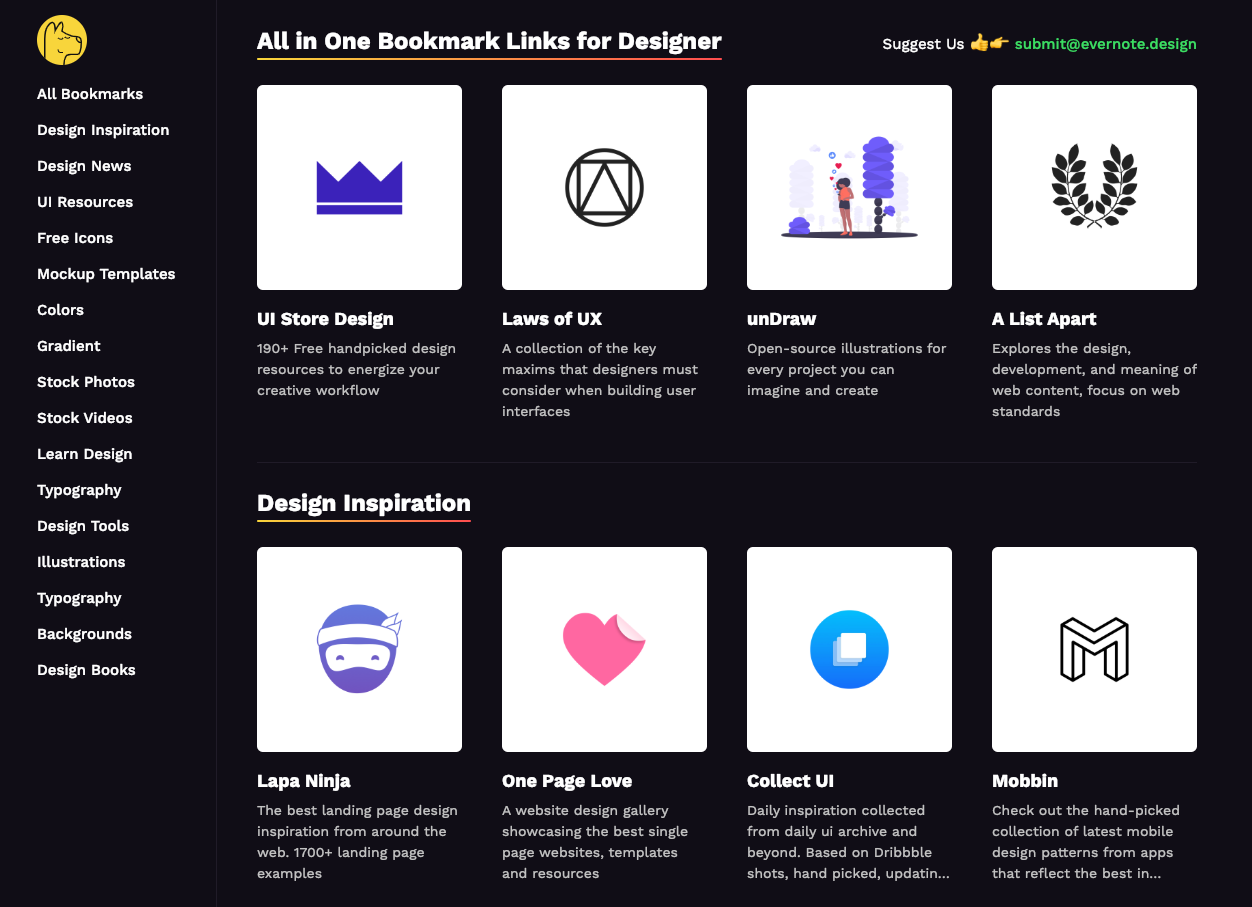Open Stock Videos category
1252x907 pixels.
(85, 418)
